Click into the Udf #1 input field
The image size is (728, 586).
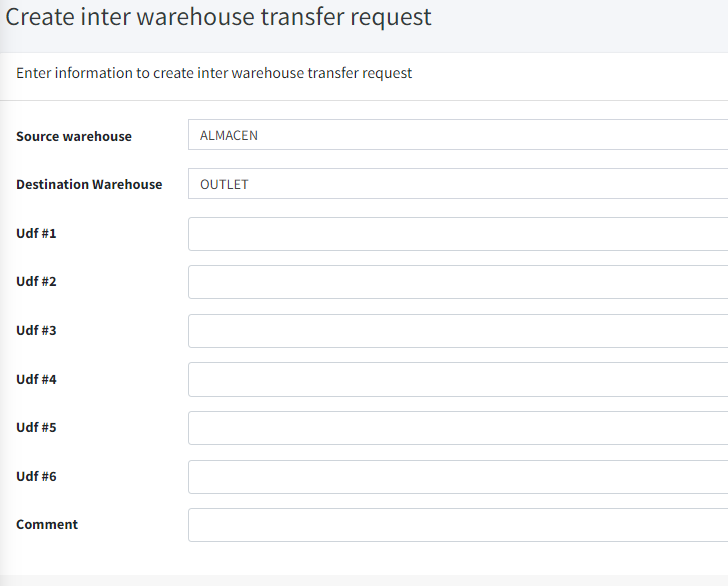457,233
